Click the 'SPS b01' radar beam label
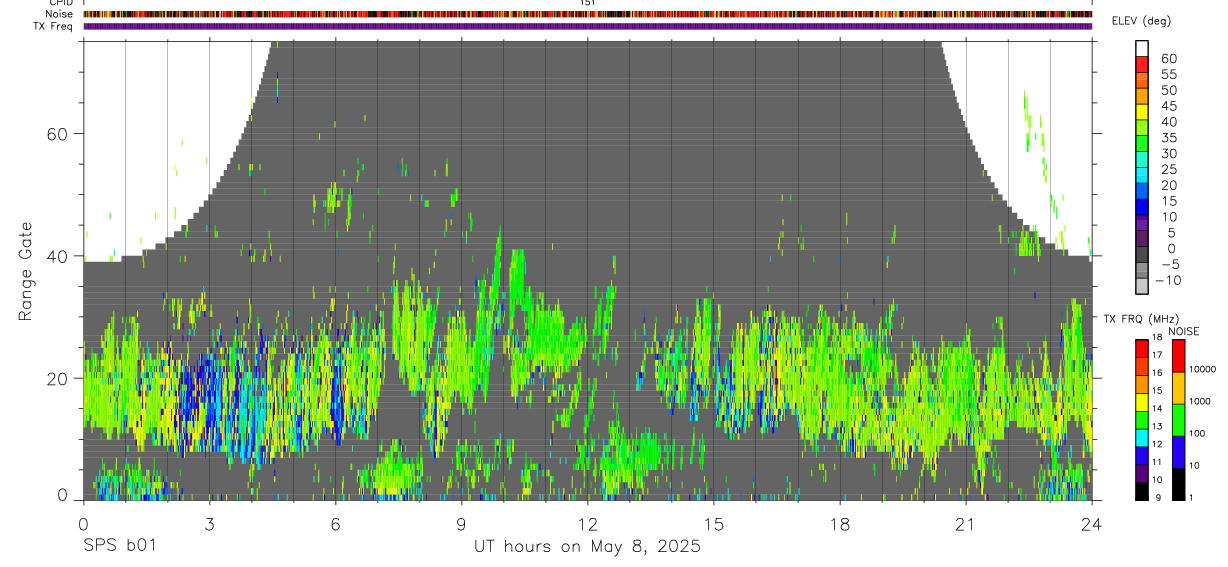The width and height of the screenshot is (1228, 567). (x=118, y=547)
